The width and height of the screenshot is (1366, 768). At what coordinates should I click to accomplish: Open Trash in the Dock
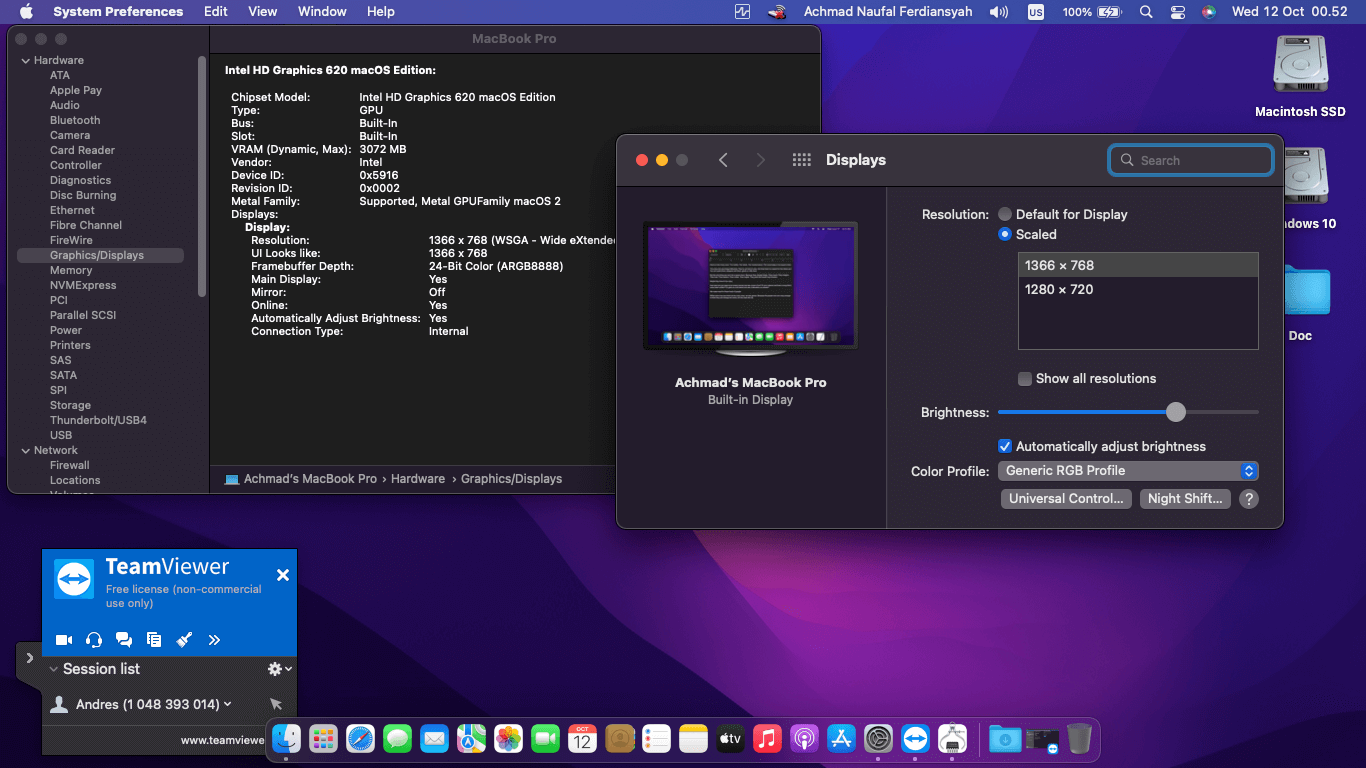coord(1079,739)
